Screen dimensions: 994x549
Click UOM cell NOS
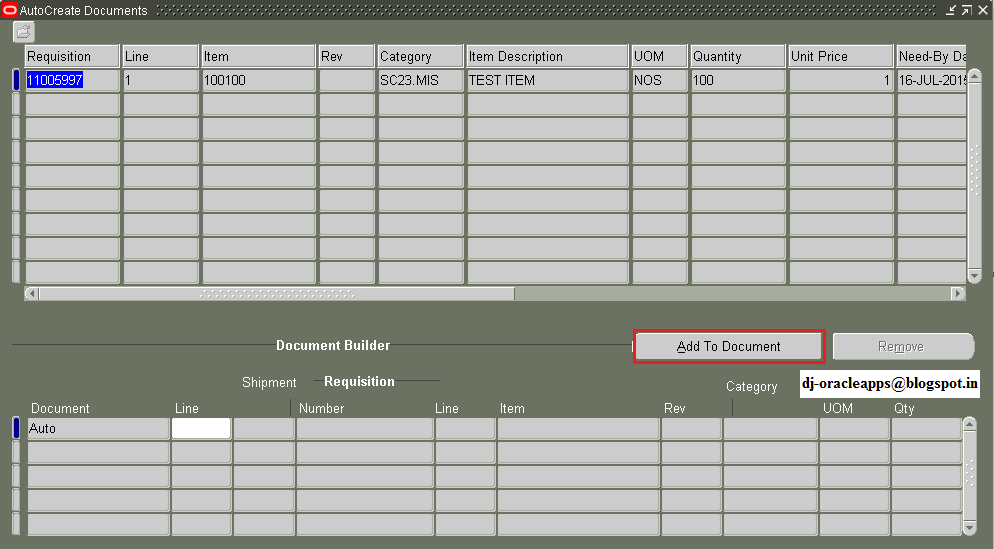[659, 80]
